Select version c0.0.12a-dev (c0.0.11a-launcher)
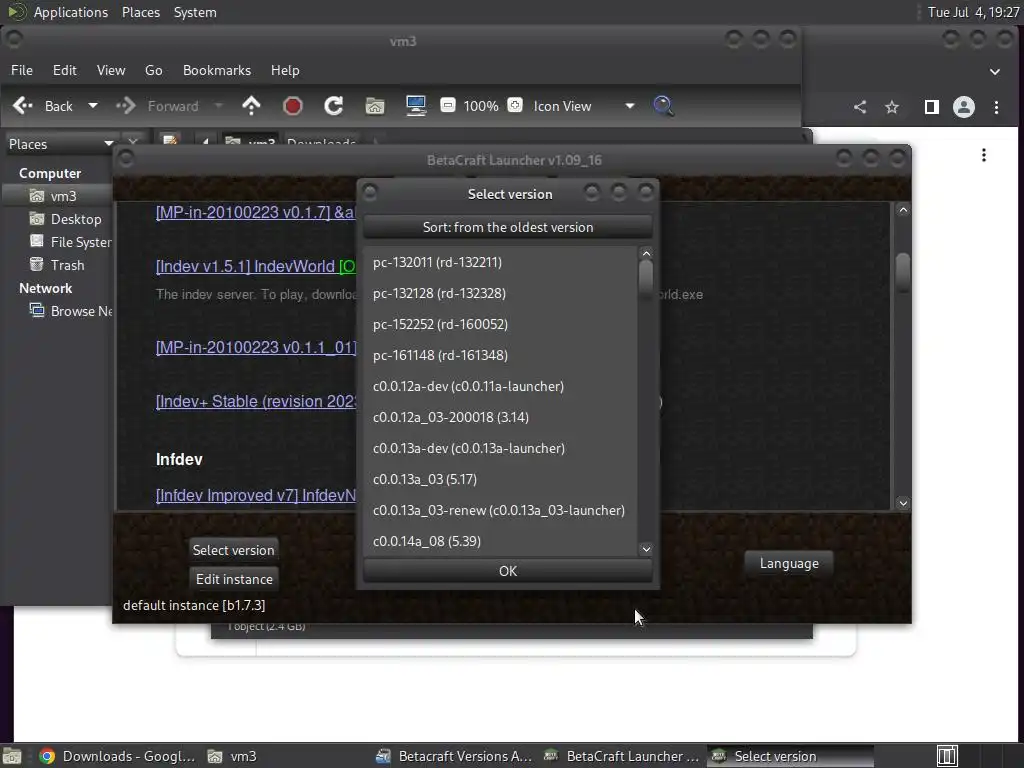Viewport: 1024px width, 768px height. point(500,386)
